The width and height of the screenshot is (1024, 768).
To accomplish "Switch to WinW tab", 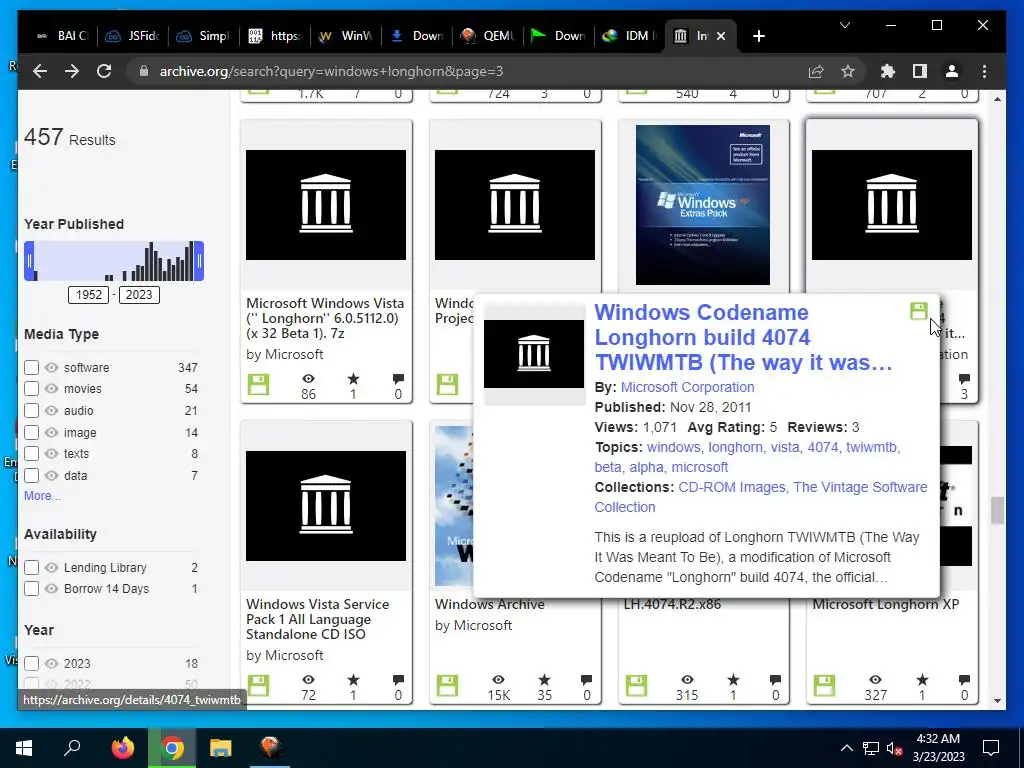I will point(345,36).
